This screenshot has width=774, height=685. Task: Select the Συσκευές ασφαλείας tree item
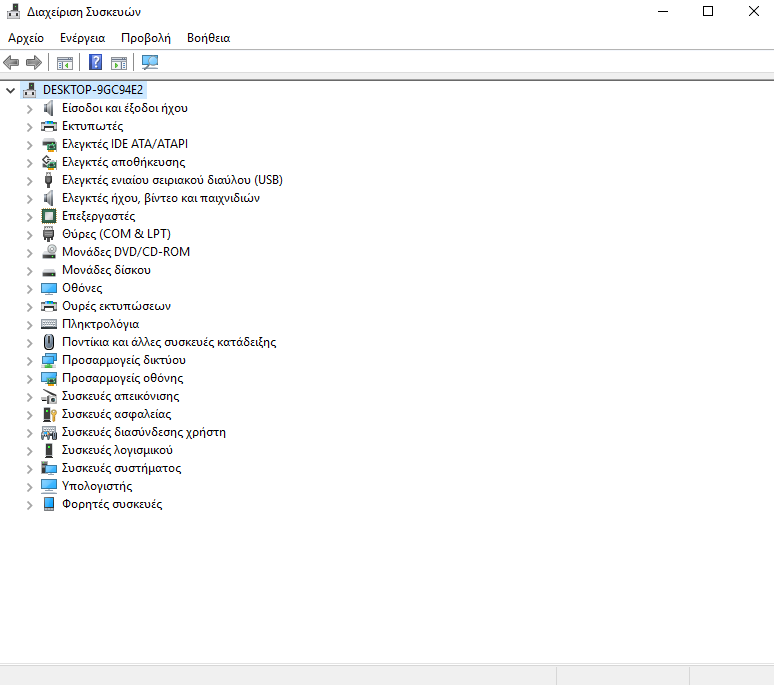click(116, 414)
